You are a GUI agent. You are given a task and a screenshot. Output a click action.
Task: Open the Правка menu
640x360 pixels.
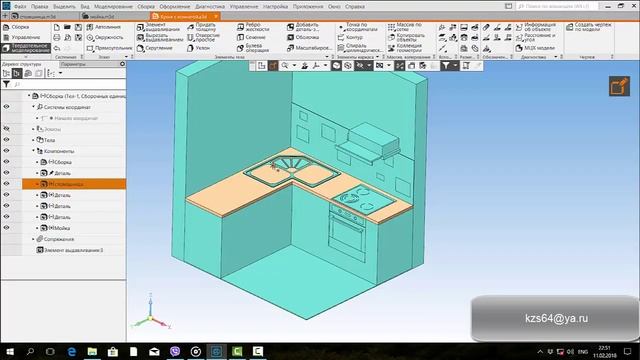pos(40,7)
